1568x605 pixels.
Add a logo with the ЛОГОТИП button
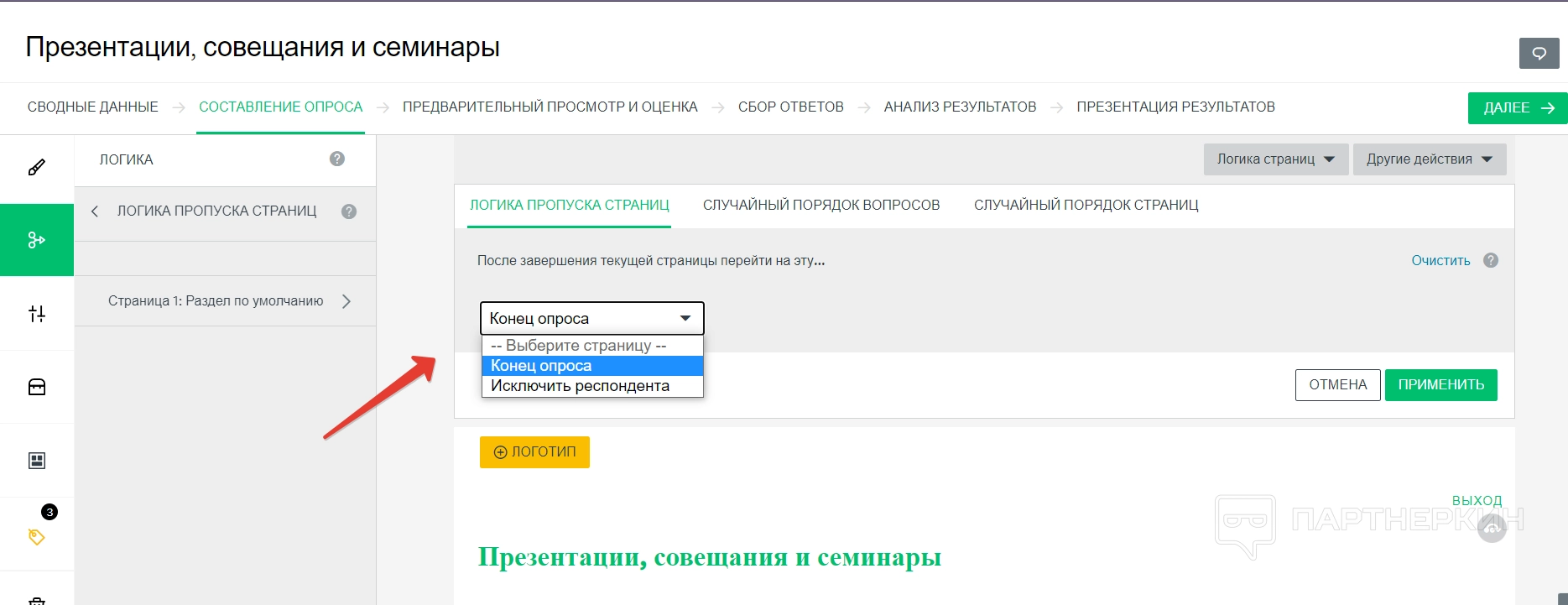click(x=535, y=452)
